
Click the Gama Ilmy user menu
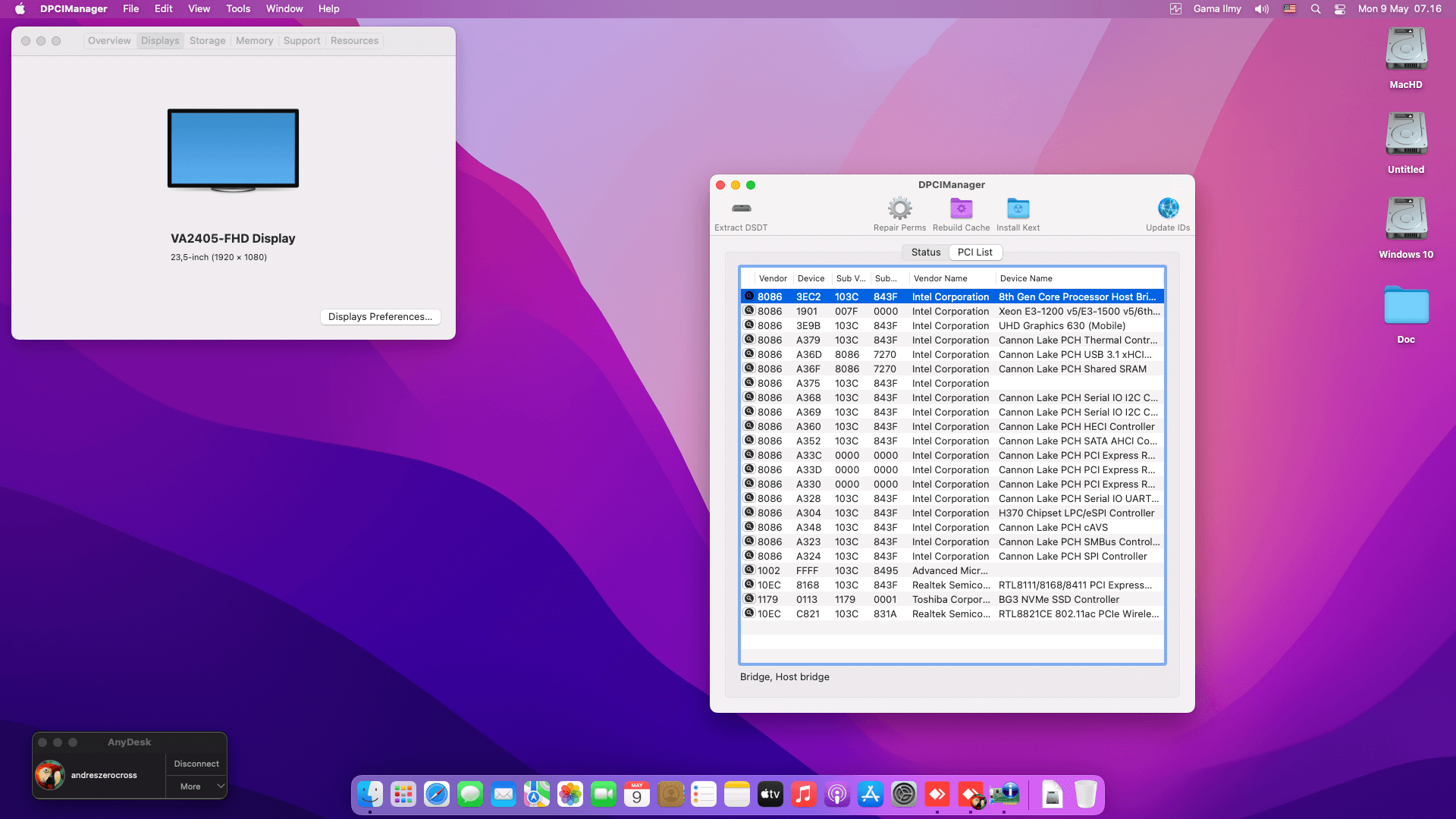coord(1217,9)
